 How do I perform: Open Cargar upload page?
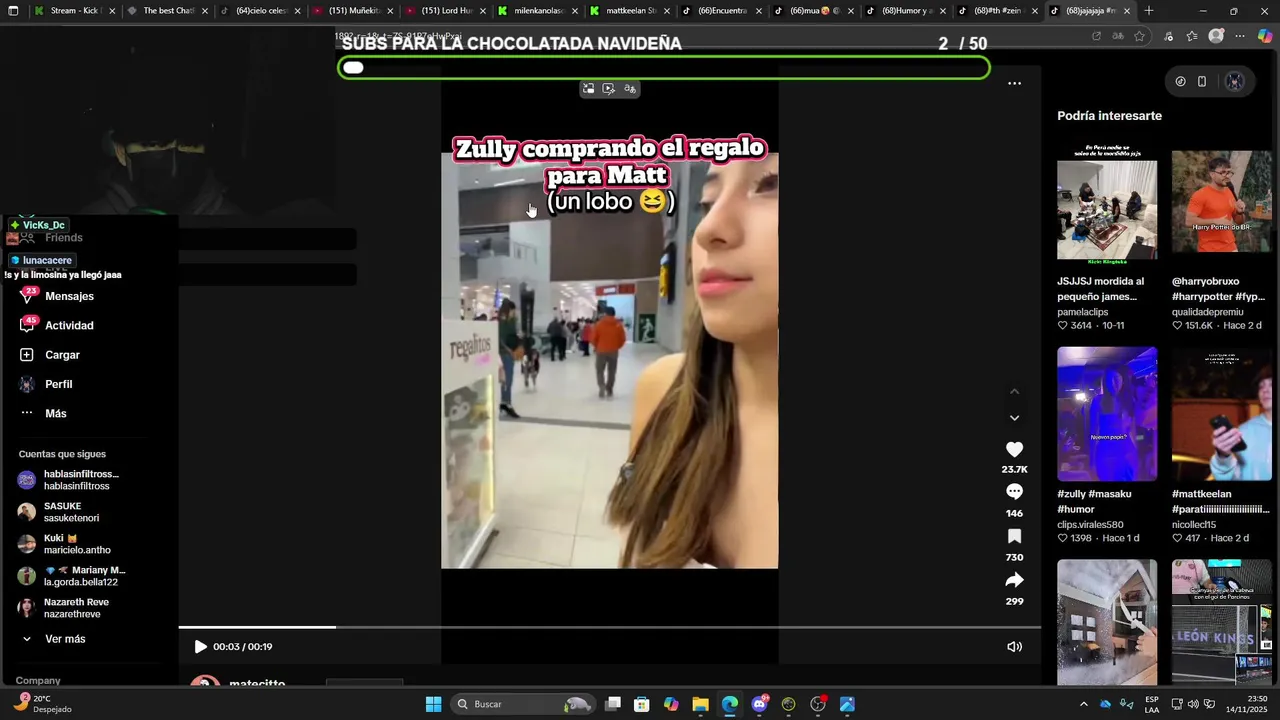[x=50, y=355]
